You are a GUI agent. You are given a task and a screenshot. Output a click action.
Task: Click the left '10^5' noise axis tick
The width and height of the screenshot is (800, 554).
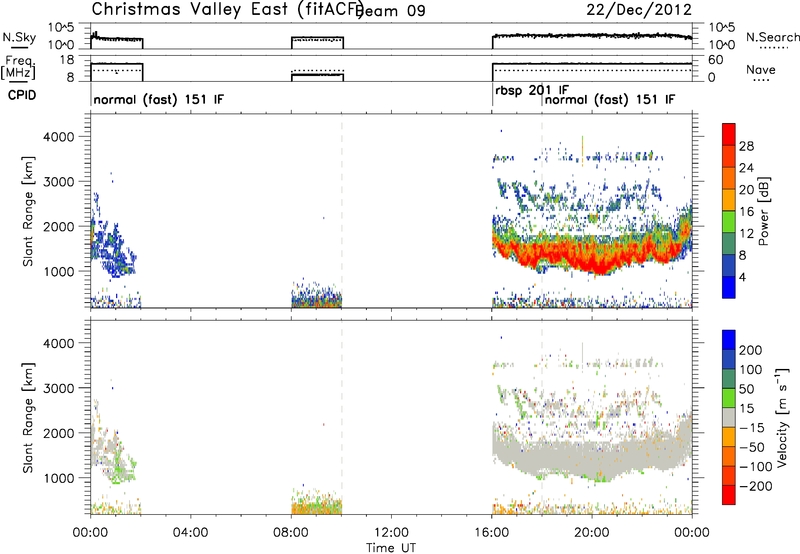[62, 27]
